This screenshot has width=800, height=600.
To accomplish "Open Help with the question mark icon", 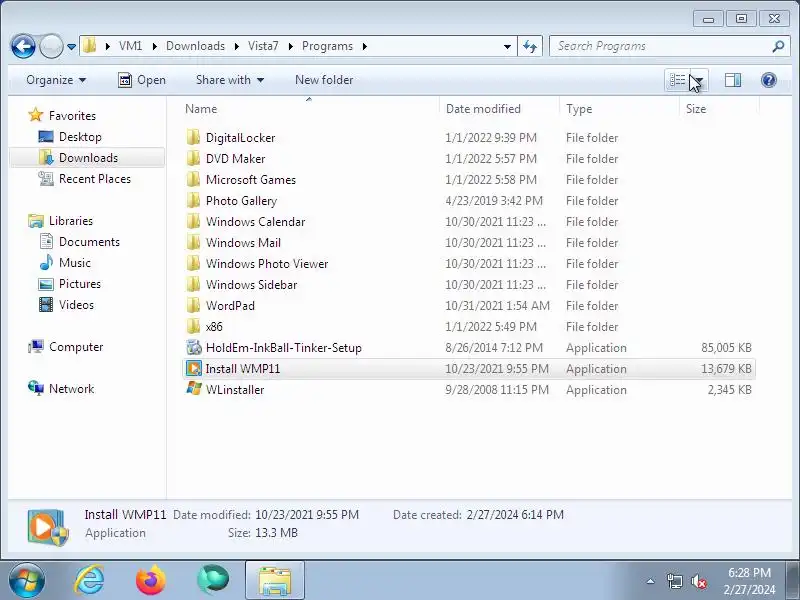I will (768, 80).
